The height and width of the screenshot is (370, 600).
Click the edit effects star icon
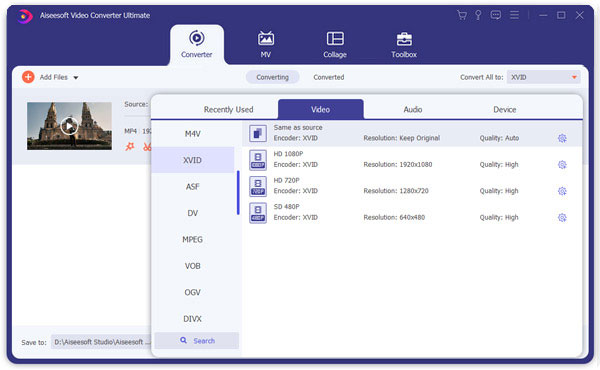(130, 146)
